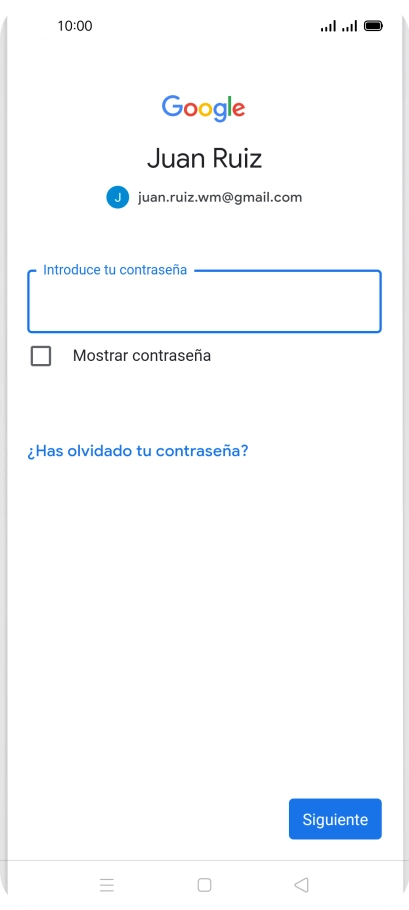Tap the 10:00 clock in status bar

click(x=75, y=26)
